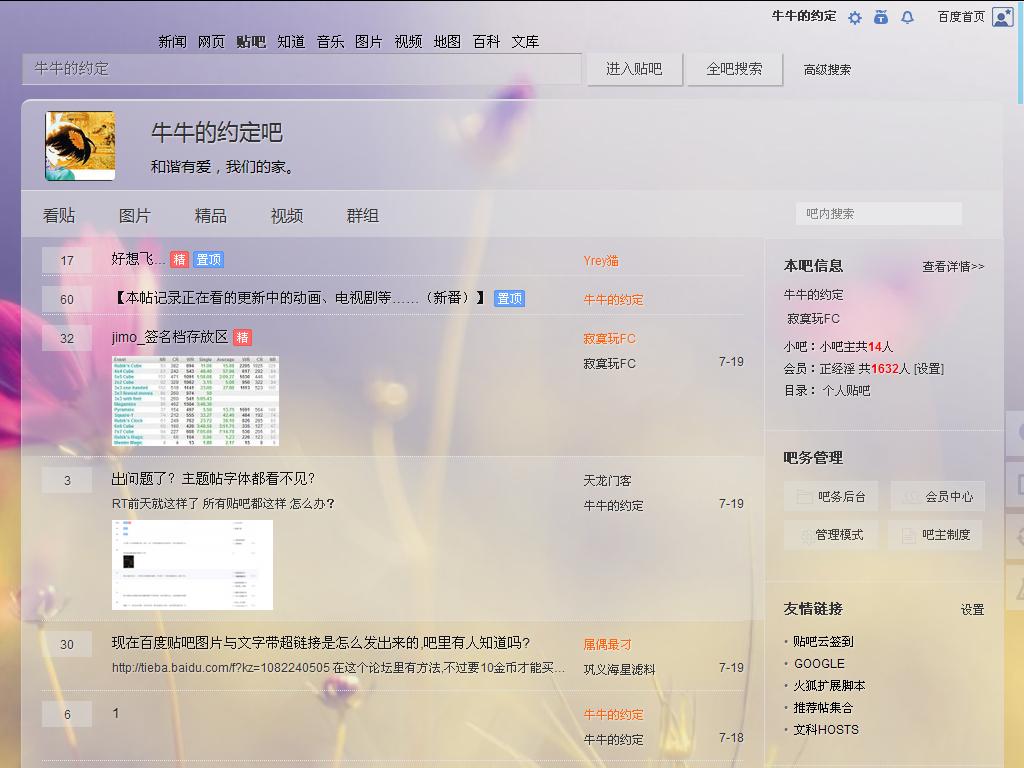Open the notification bell icon
The height and width of the screenshot is (768, 1024).
(x=907, y=18)
